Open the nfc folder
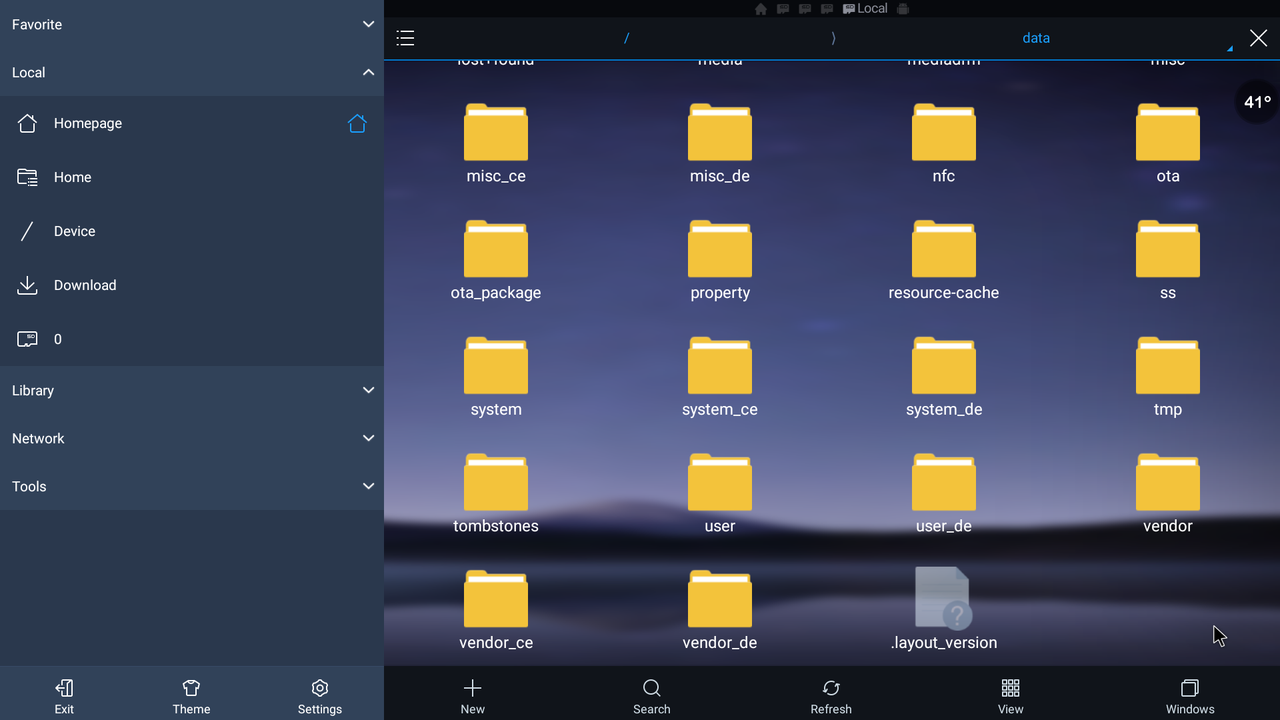 [944, 143]
